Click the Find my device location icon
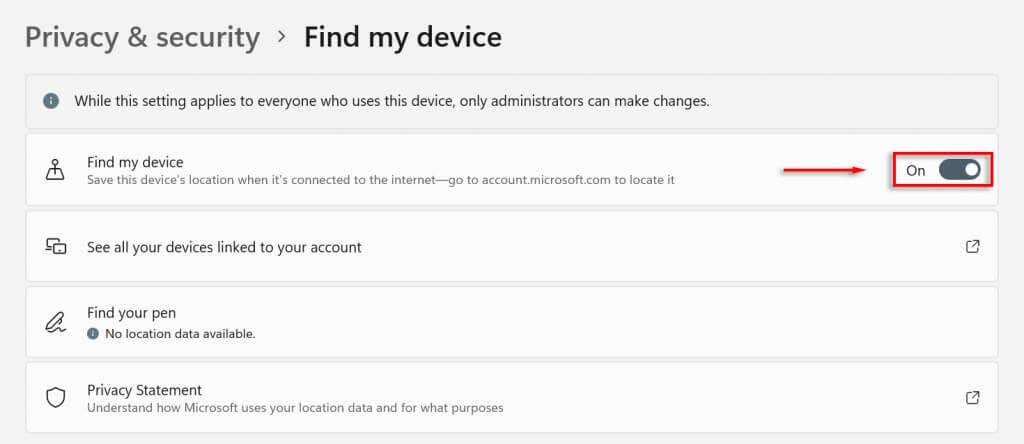The width and height of the screenshot is (1024, 444). [56, 170]
